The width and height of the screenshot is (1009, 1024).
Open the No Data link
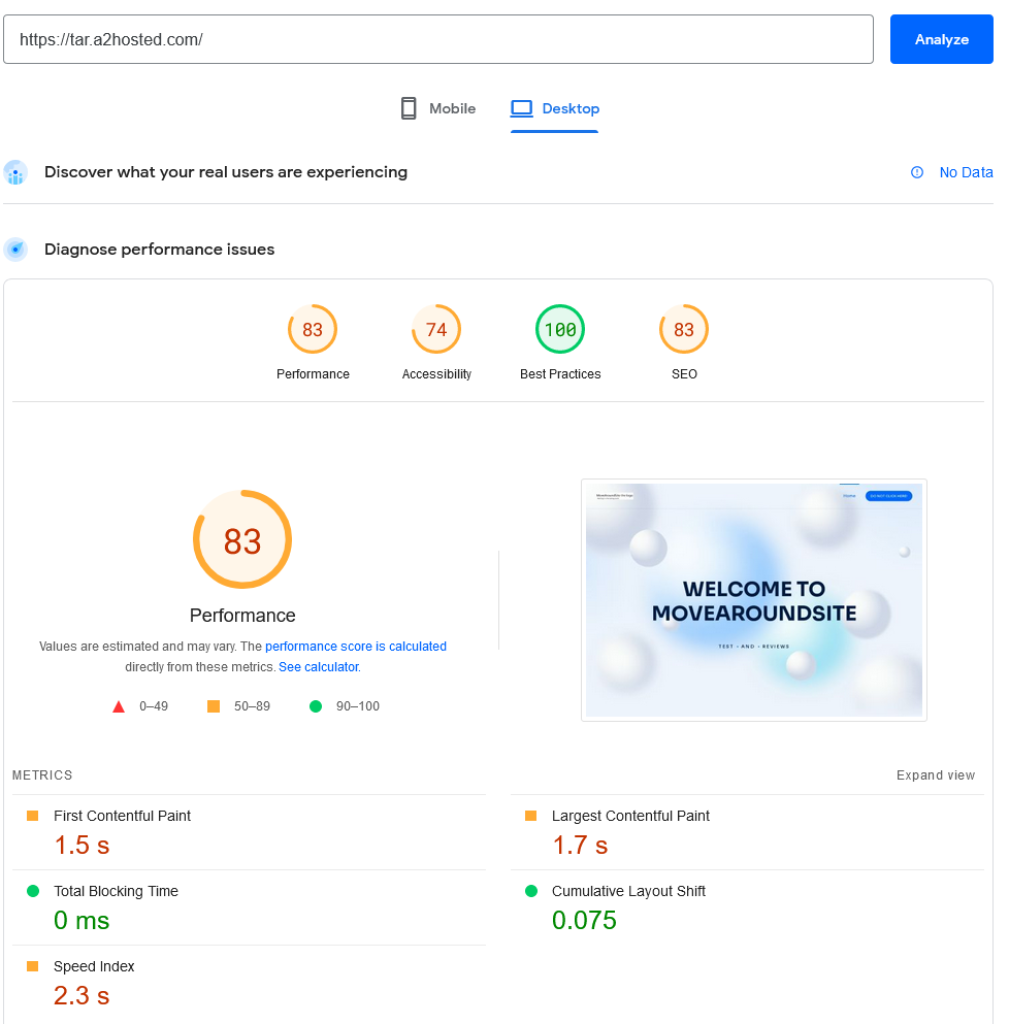coord(966,172)
